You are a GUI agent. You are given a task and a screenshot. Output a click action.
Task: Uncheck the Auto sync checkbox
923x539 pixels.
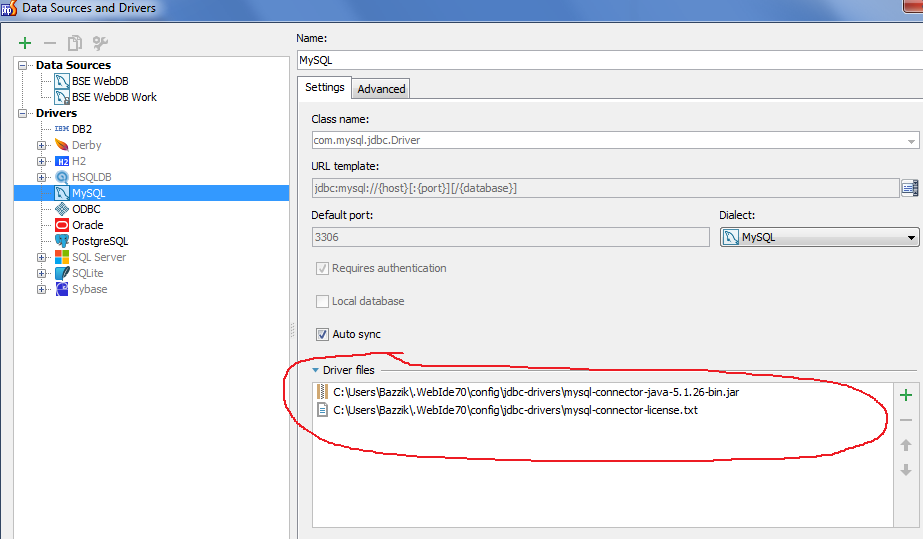click(x=322, y=334)
